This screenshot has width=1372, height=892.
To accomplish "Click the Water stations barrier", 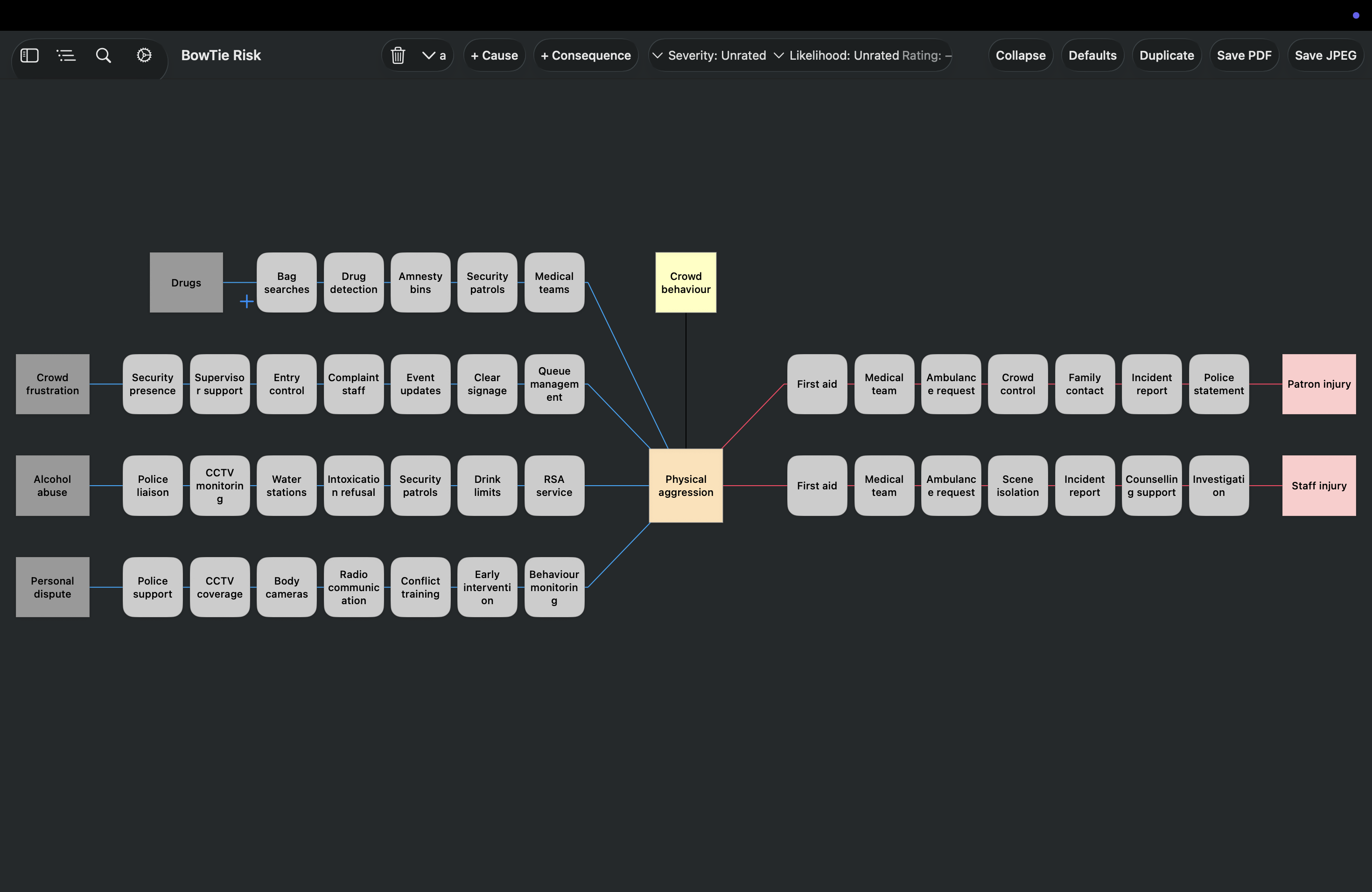I will tap(287, 485).
